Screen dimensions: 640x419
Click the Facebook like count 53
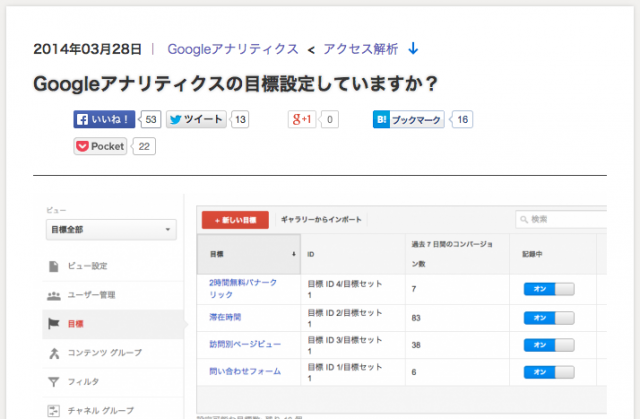click(x=151, y=119)
